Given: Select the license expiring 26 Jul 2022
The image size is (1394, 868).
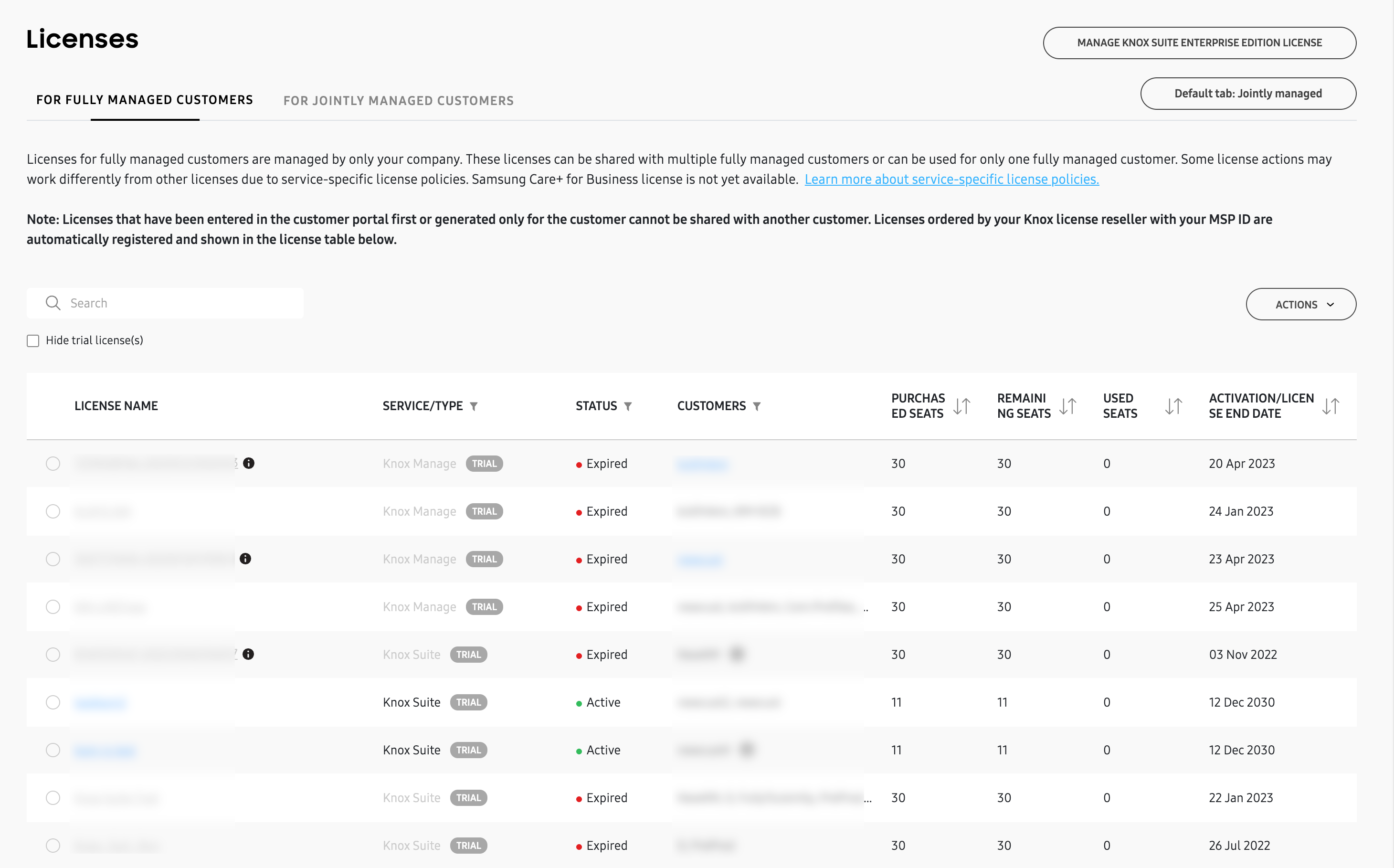Looking at the screenshot, I should point(53,846).
